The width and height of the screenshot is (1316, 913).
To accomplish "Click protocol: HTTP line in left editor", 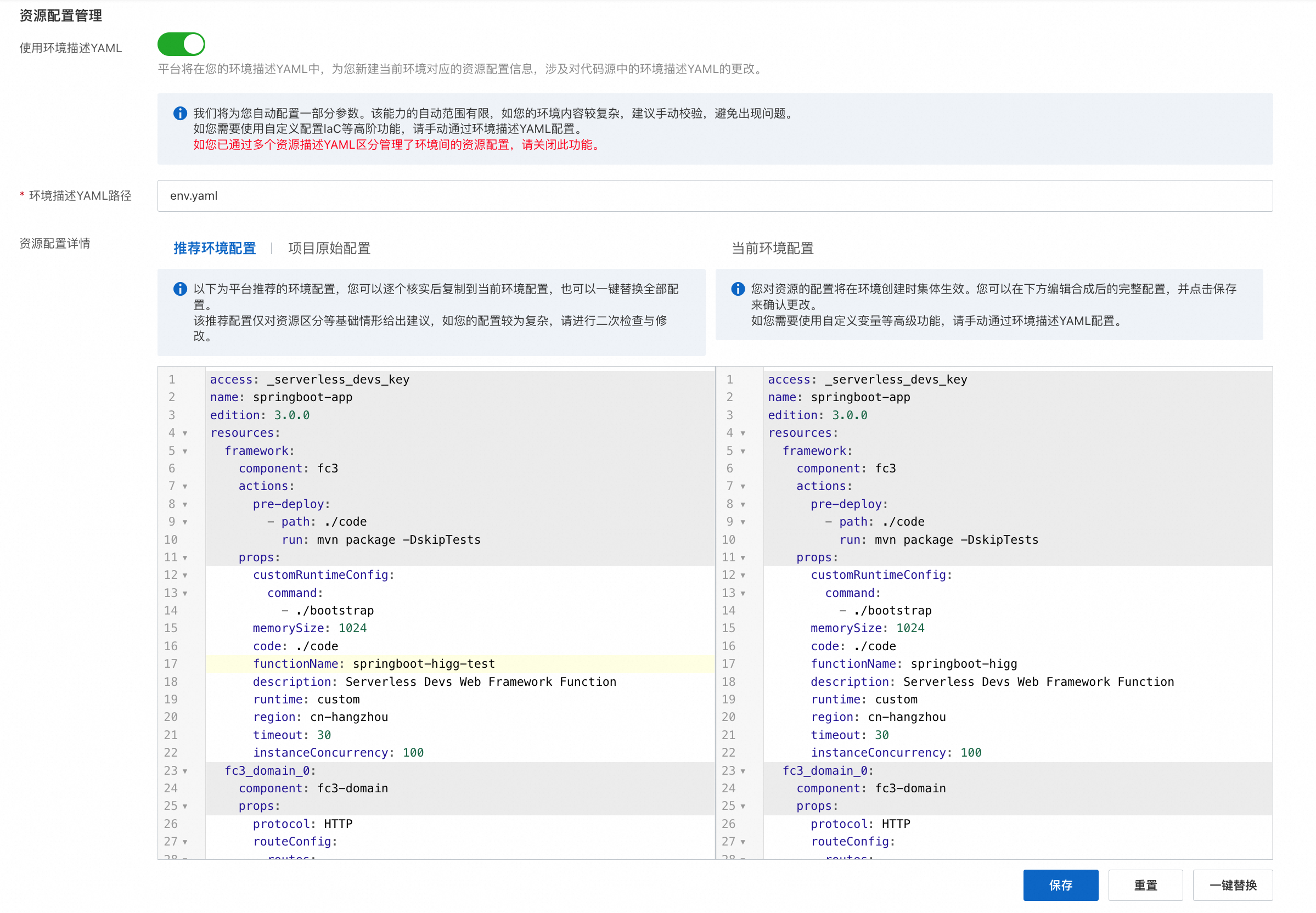I will click(303, 824).
